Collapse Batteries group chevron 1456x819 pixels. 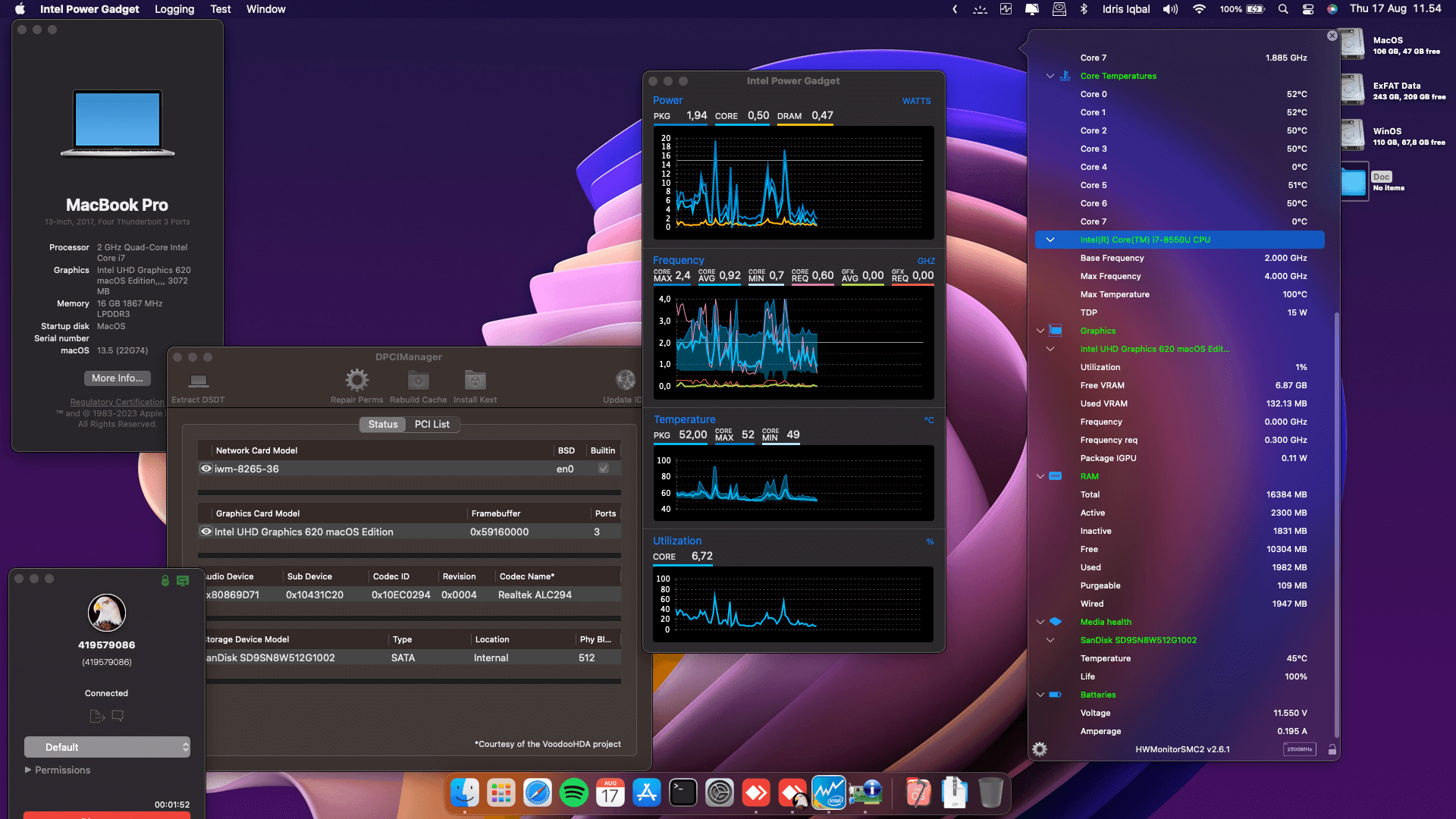(x=1040, y=695)
